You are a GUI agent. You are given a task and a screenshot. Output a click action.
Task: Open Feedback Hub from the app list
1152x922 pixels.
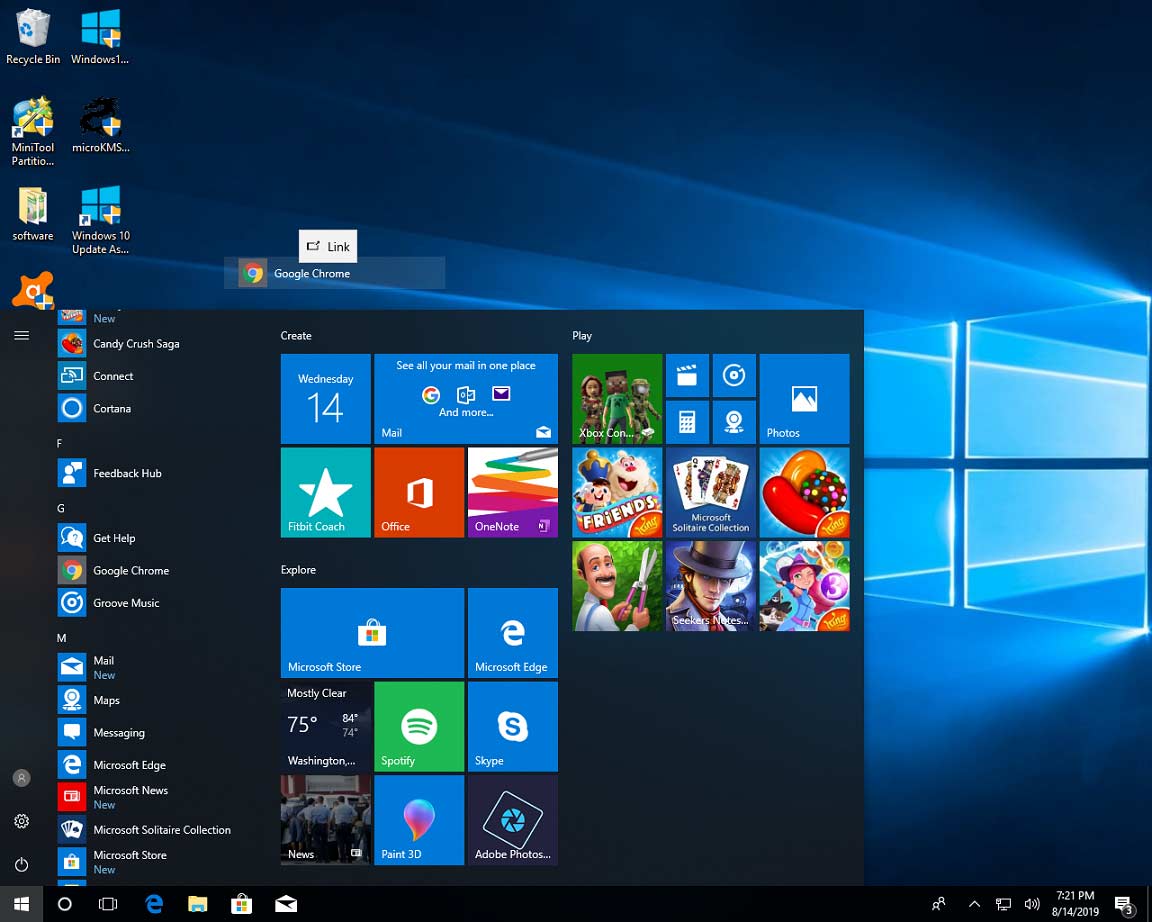coord(158,473)
